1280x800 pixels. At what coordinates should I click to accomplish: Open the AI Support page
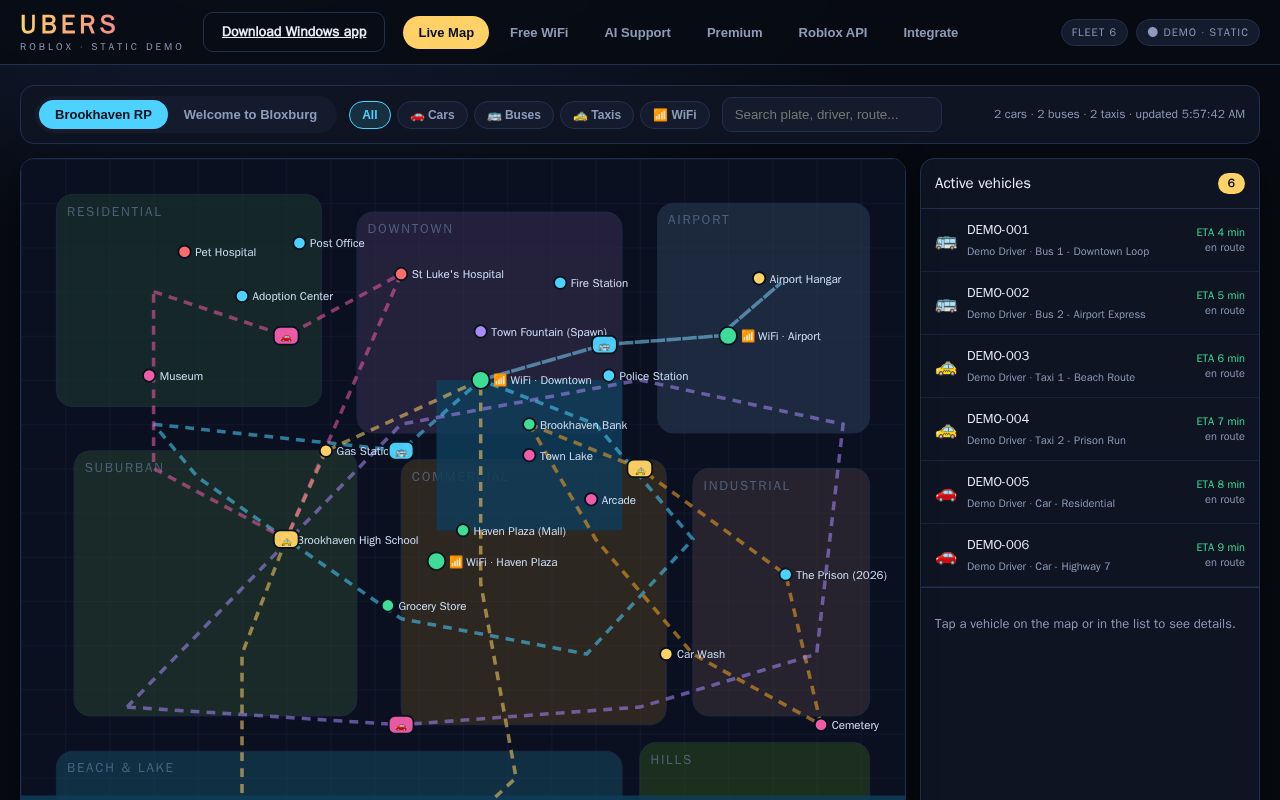pyautogui.click(x=637, y=32)
